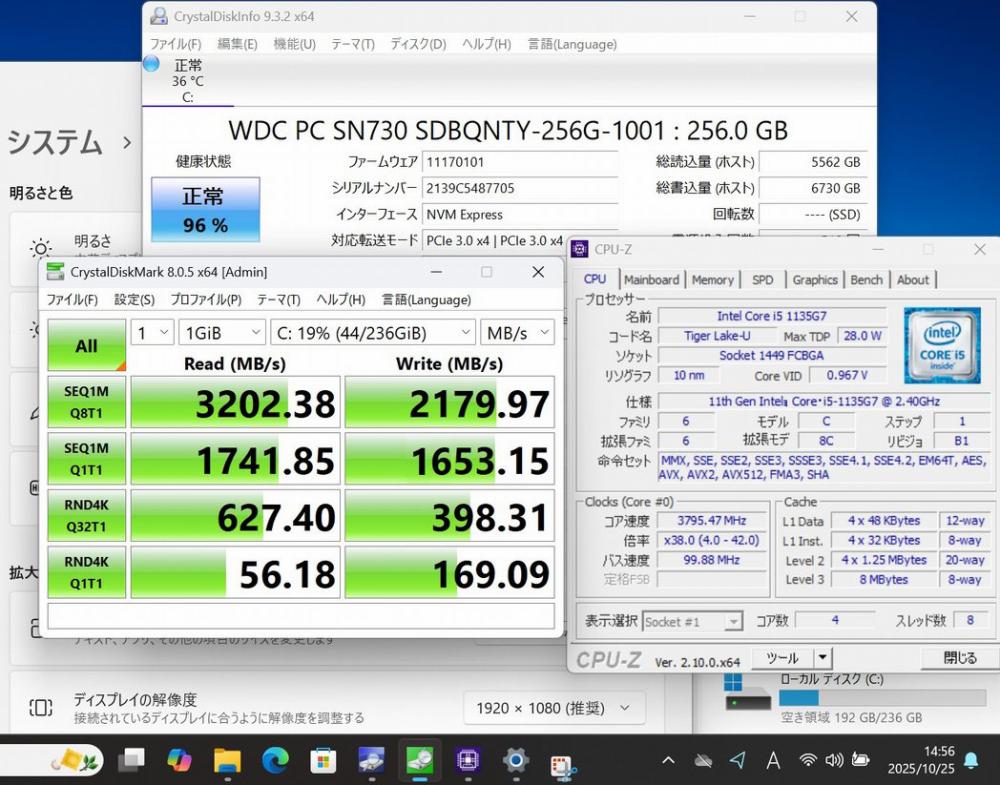The image size is (1000, 785).
Task: Run the RND4K Q1T1 test
Action: [x=87, y=572]
